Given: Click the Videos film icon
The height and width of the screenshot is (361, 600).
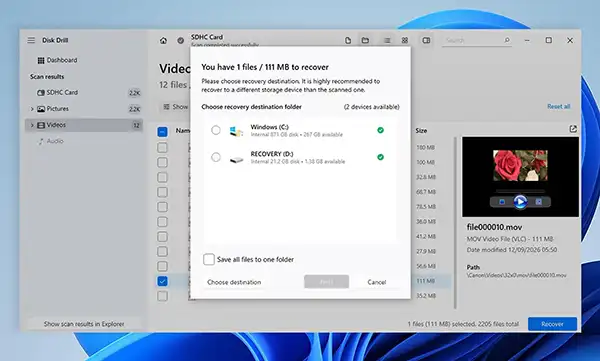Looking at the screenshot, I should pyautogui.click(x=41, y=125).
